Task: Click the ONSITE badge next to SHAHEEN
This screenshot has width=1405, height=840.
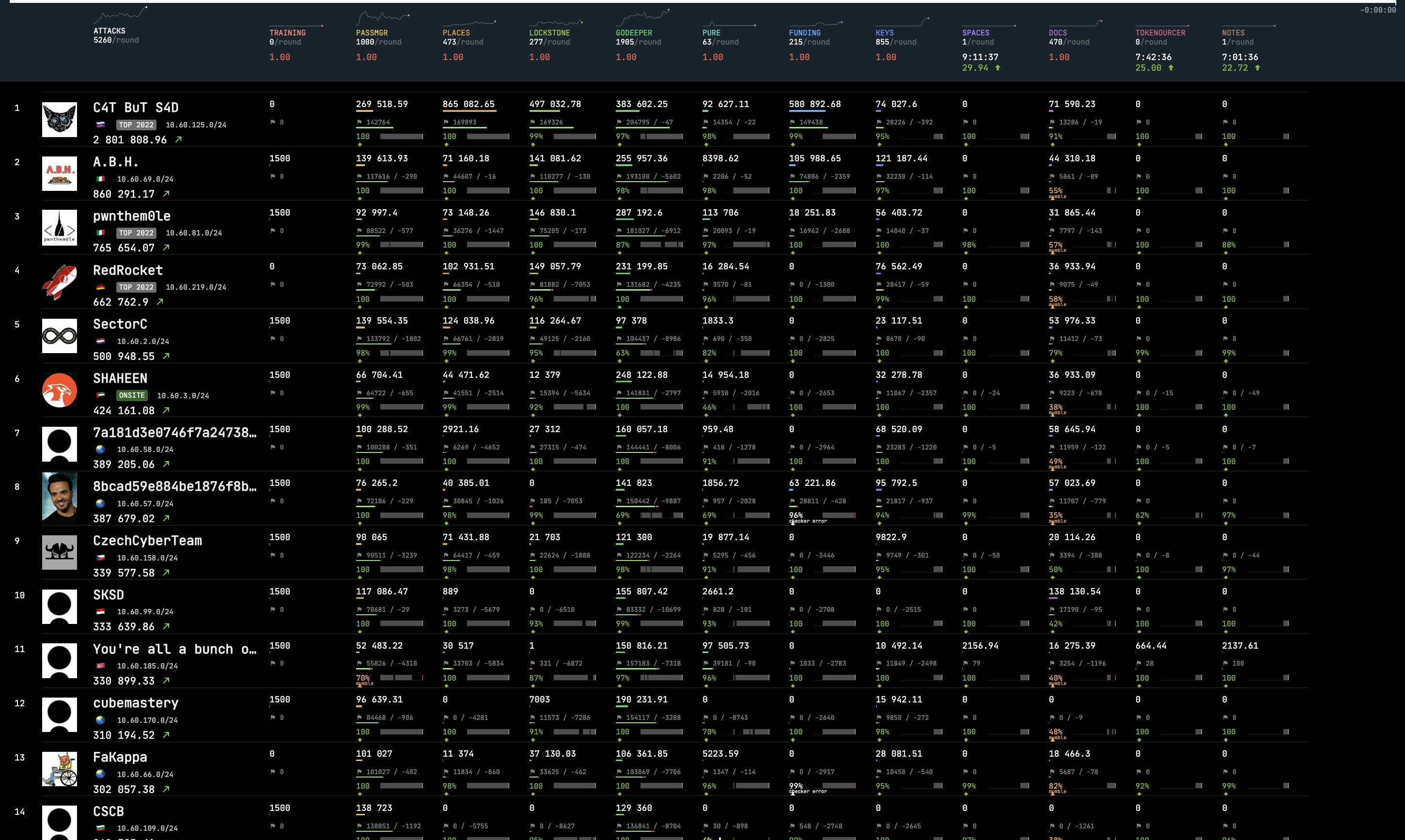Action: click(131, 396)
